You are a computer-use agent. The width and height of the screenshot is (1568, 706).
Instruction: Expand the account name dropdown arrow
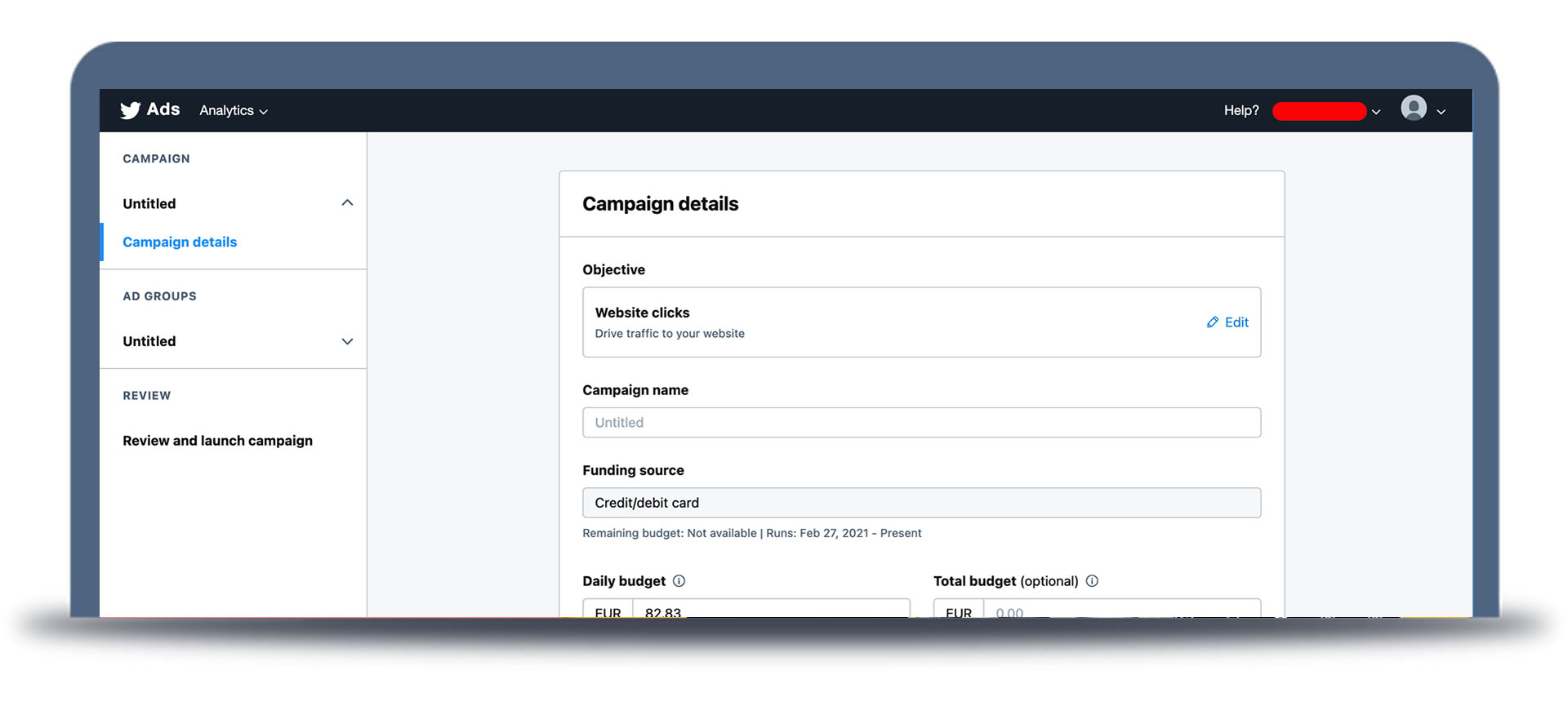[x=1376, y=112]
